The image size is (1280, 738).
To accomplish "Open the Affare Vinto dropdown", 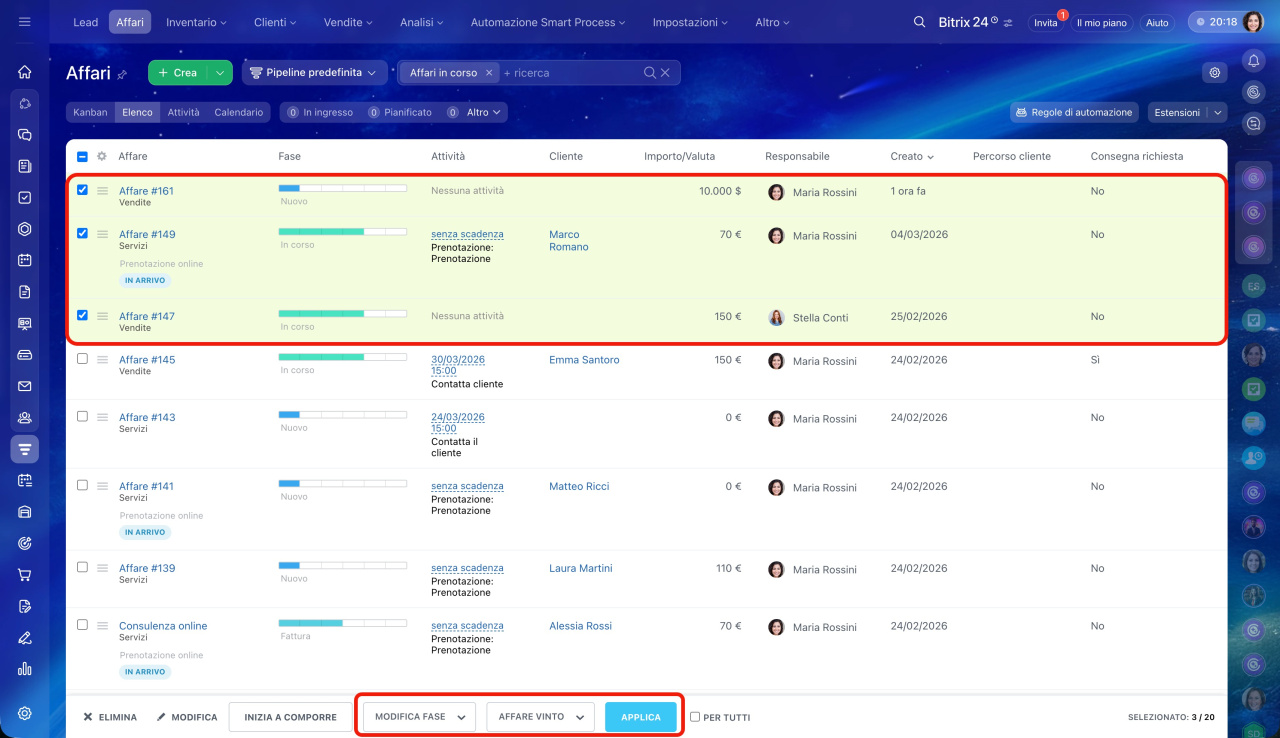I will (540, 717).
